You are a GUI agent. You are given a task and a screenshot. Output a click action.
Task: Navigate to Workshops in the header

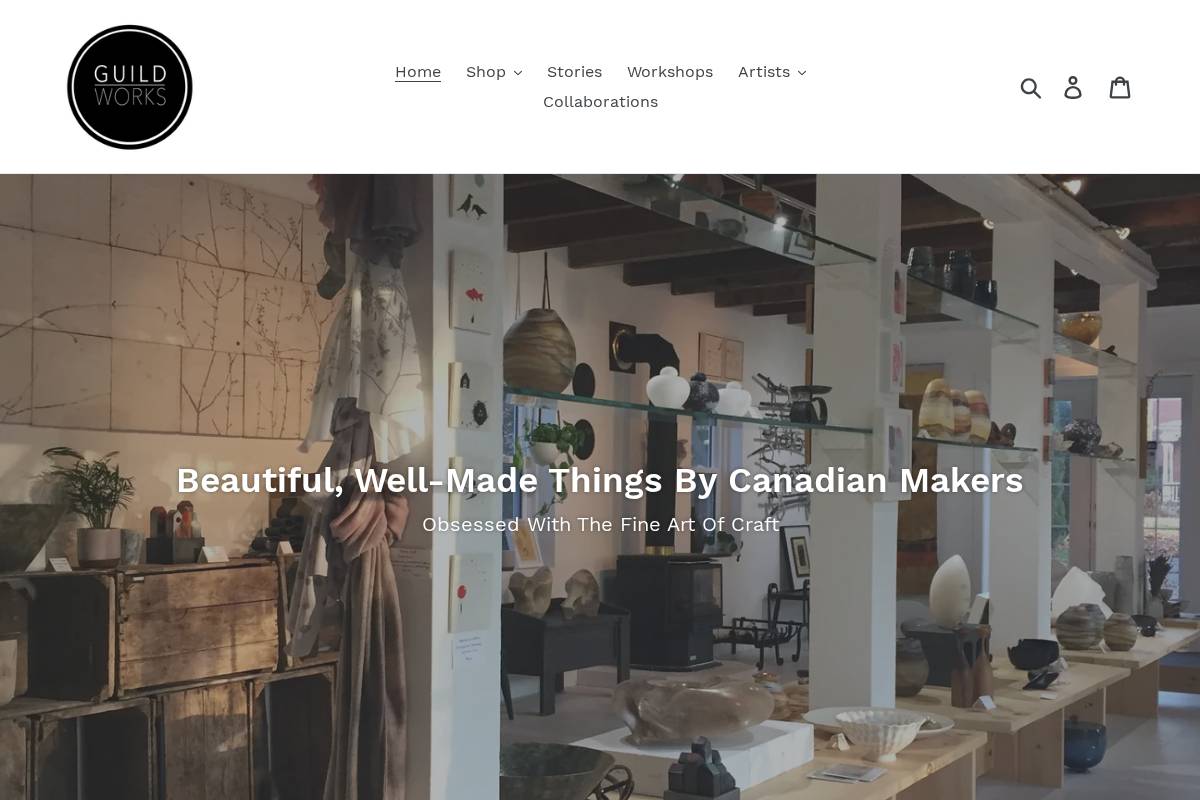coord(670,72)
